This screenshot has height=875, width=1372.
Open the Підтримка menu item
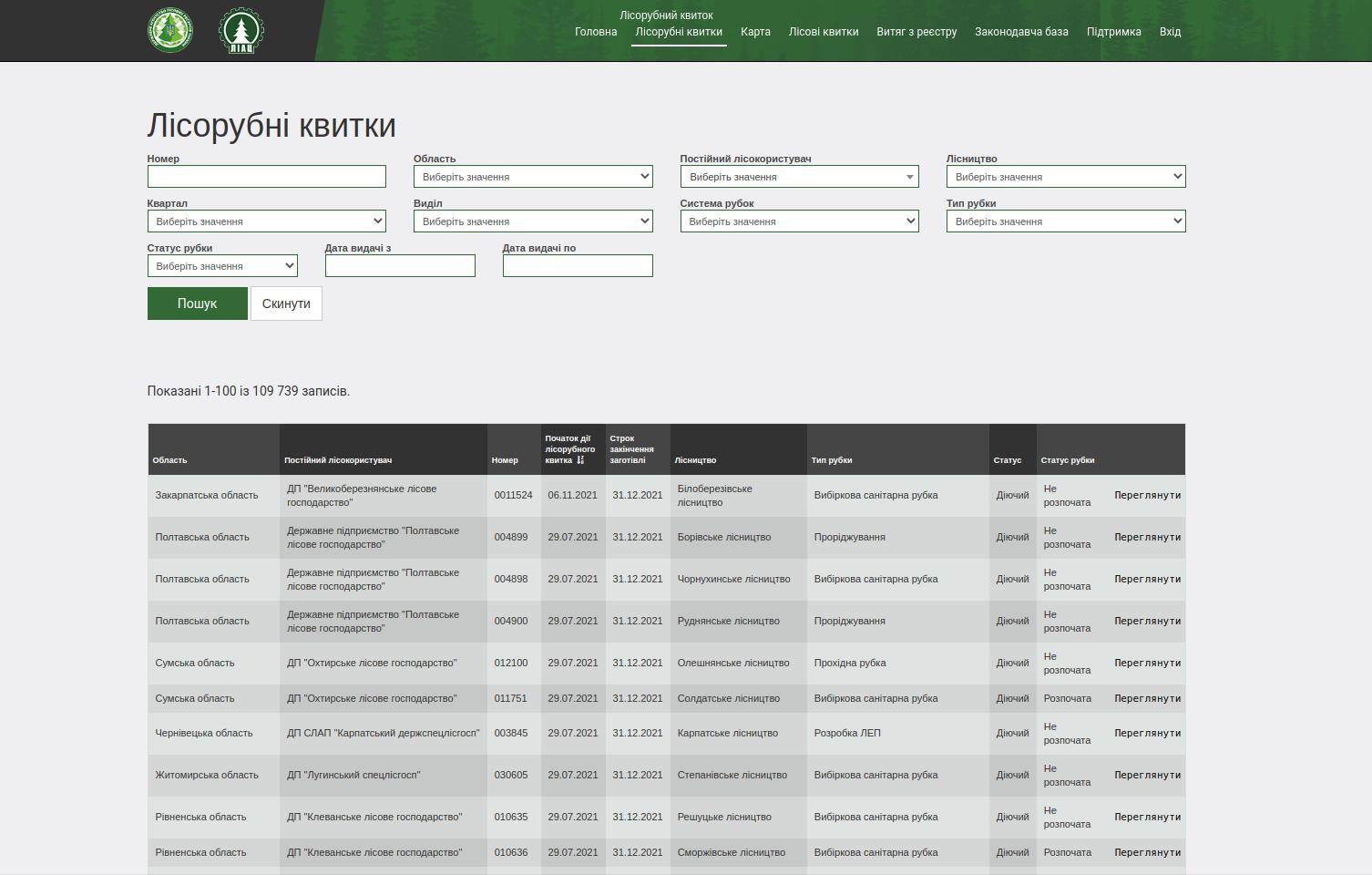tap(1113, 32)
